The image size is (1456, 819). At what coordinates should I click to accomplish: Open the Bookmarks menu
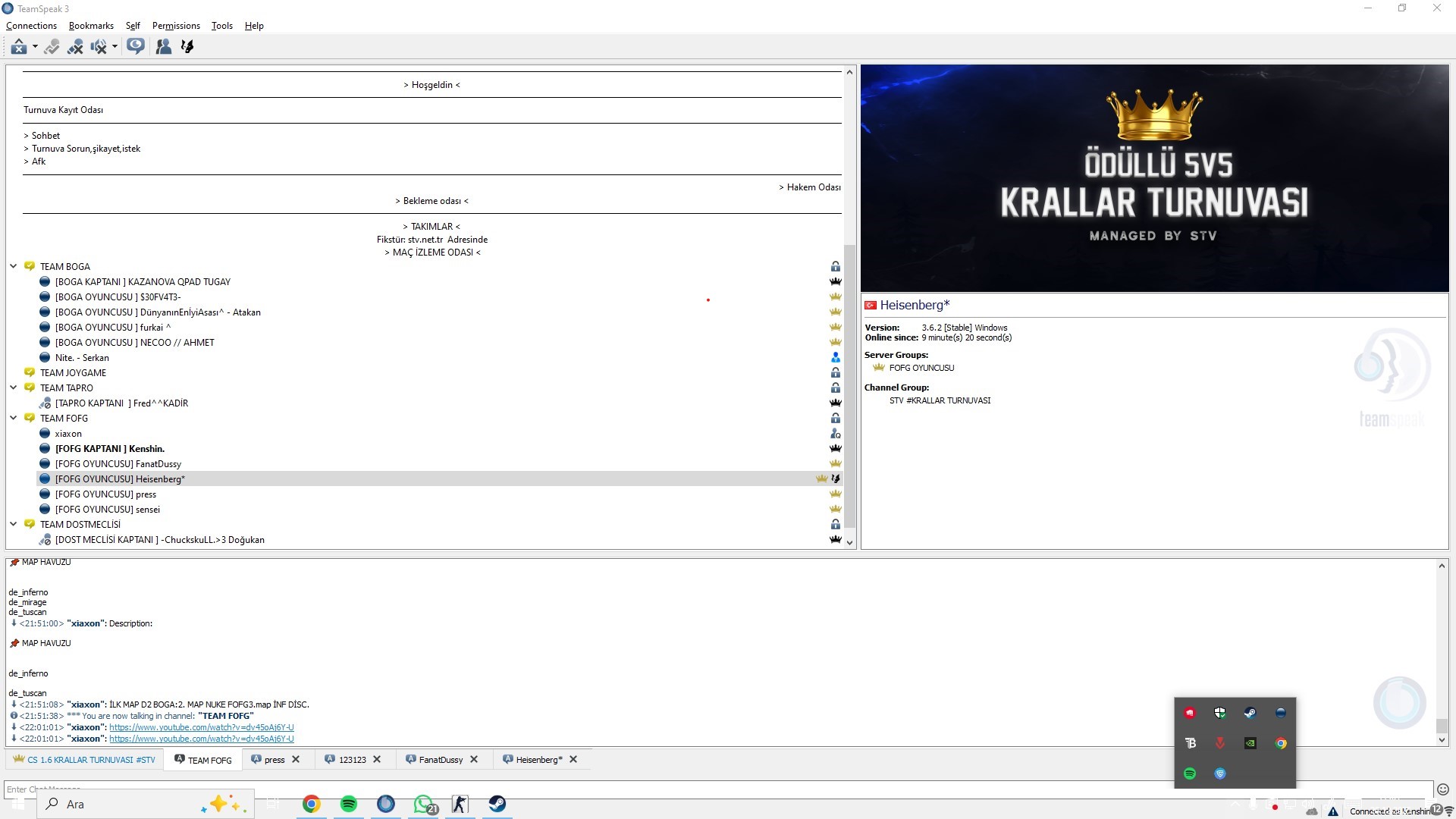pyautogui.click(x=91, y=26)
